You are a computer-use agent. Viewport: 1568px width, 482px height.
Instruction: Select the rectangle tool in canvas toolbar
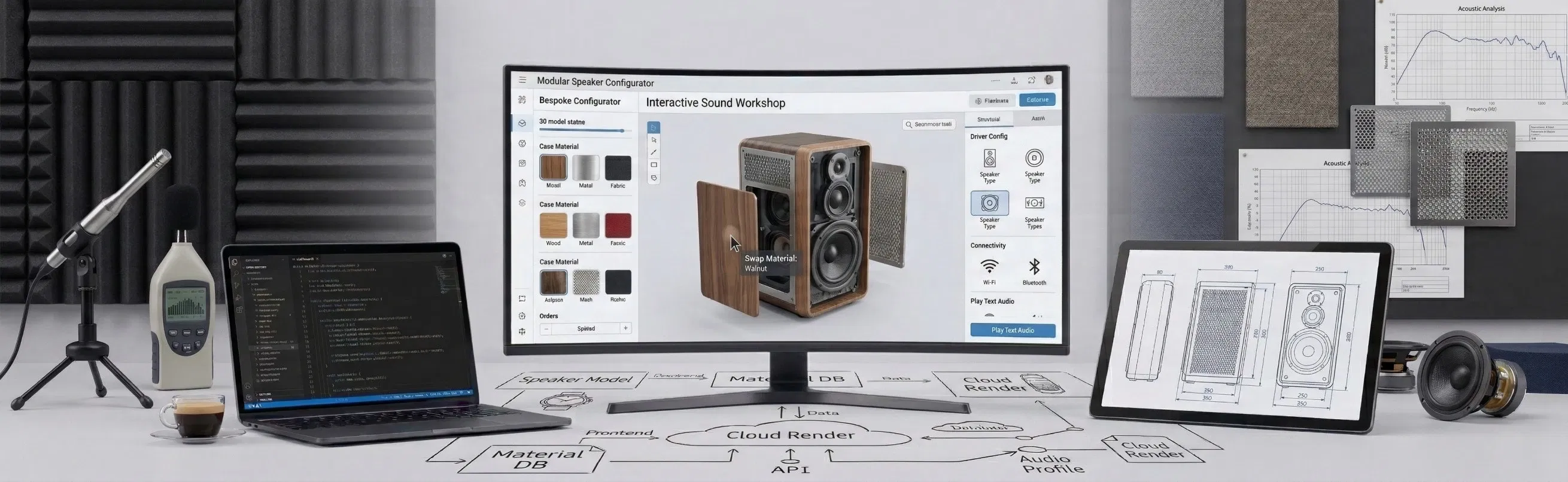point(654,165)
